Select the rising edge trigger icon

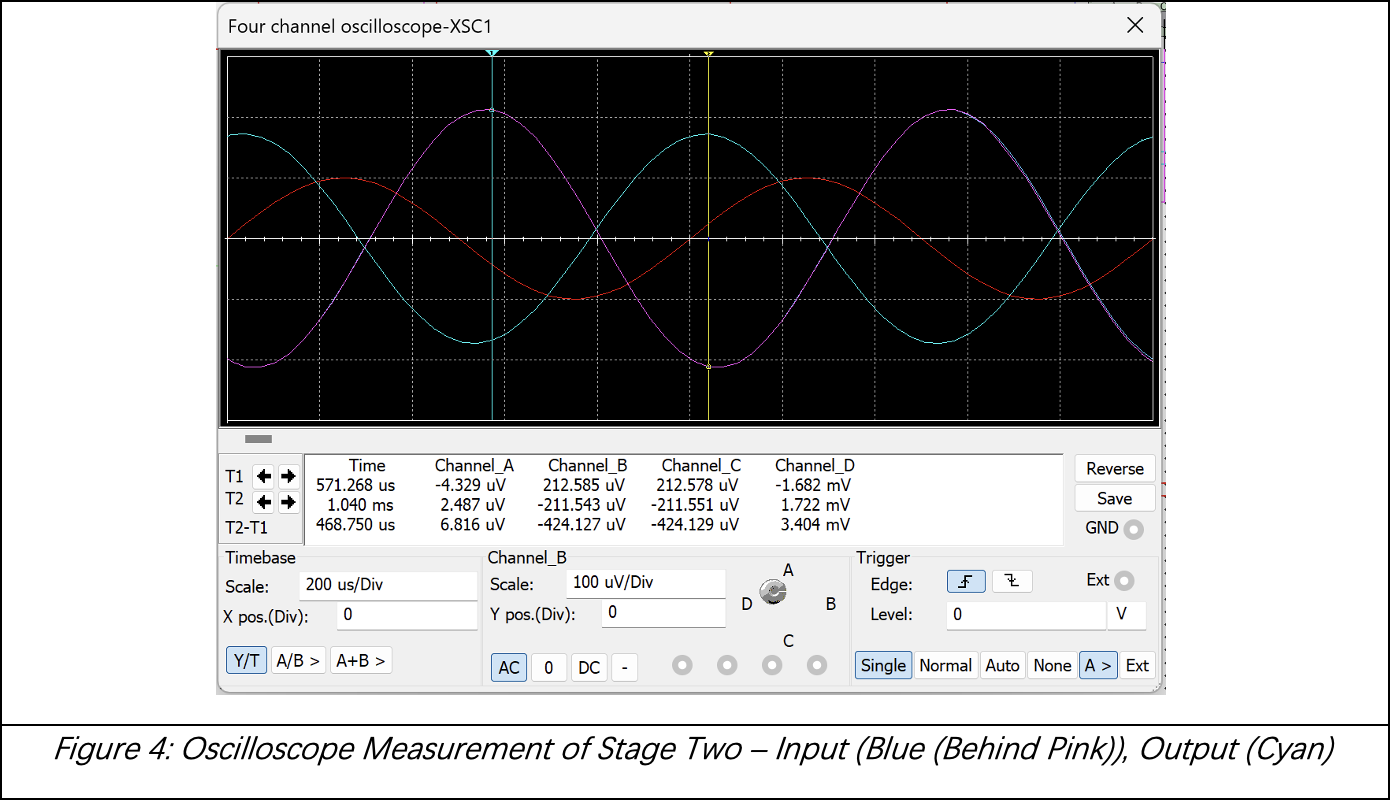[965, 581]
